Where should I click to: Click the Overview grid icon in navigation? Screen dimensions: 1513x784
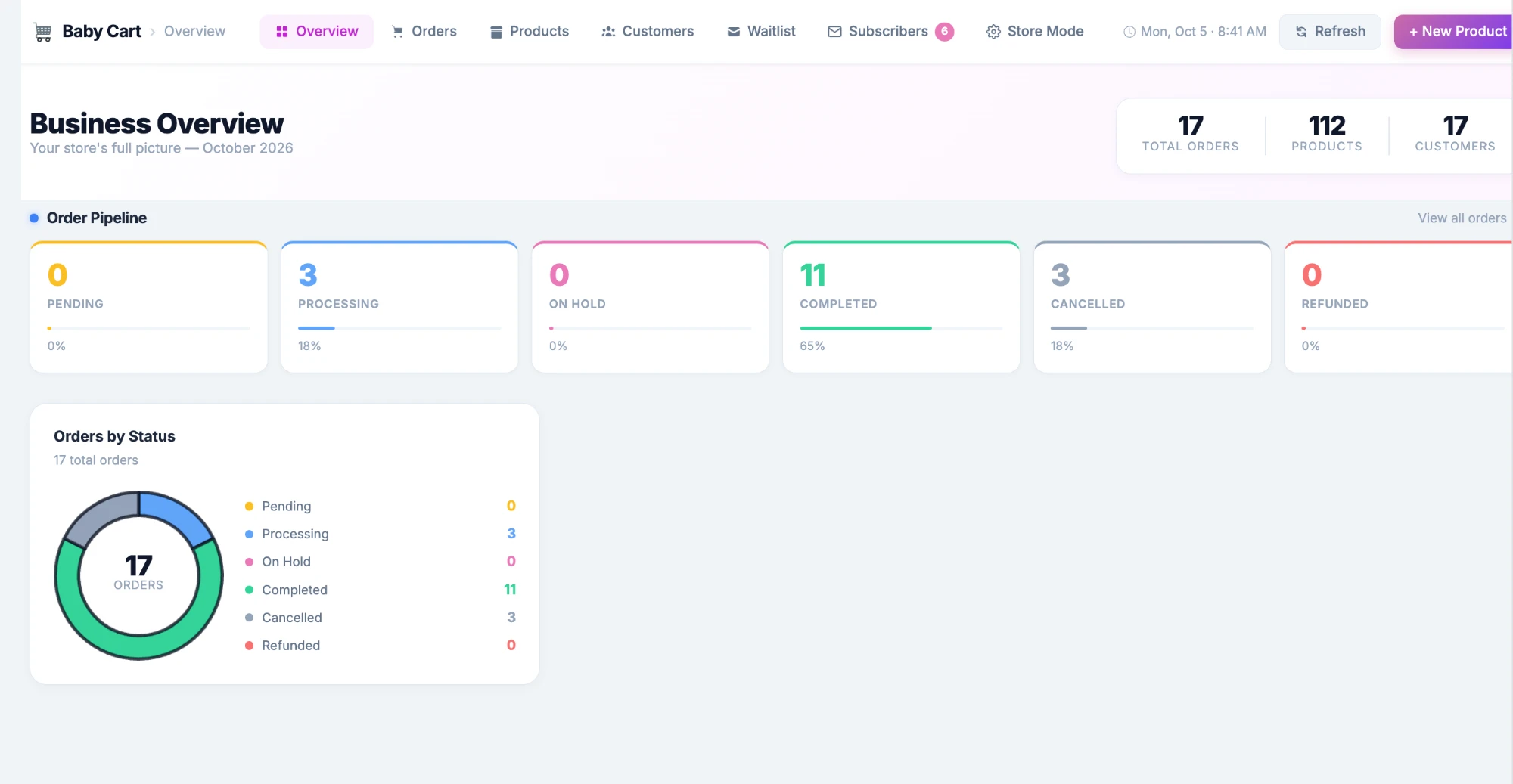pos(282,32)
